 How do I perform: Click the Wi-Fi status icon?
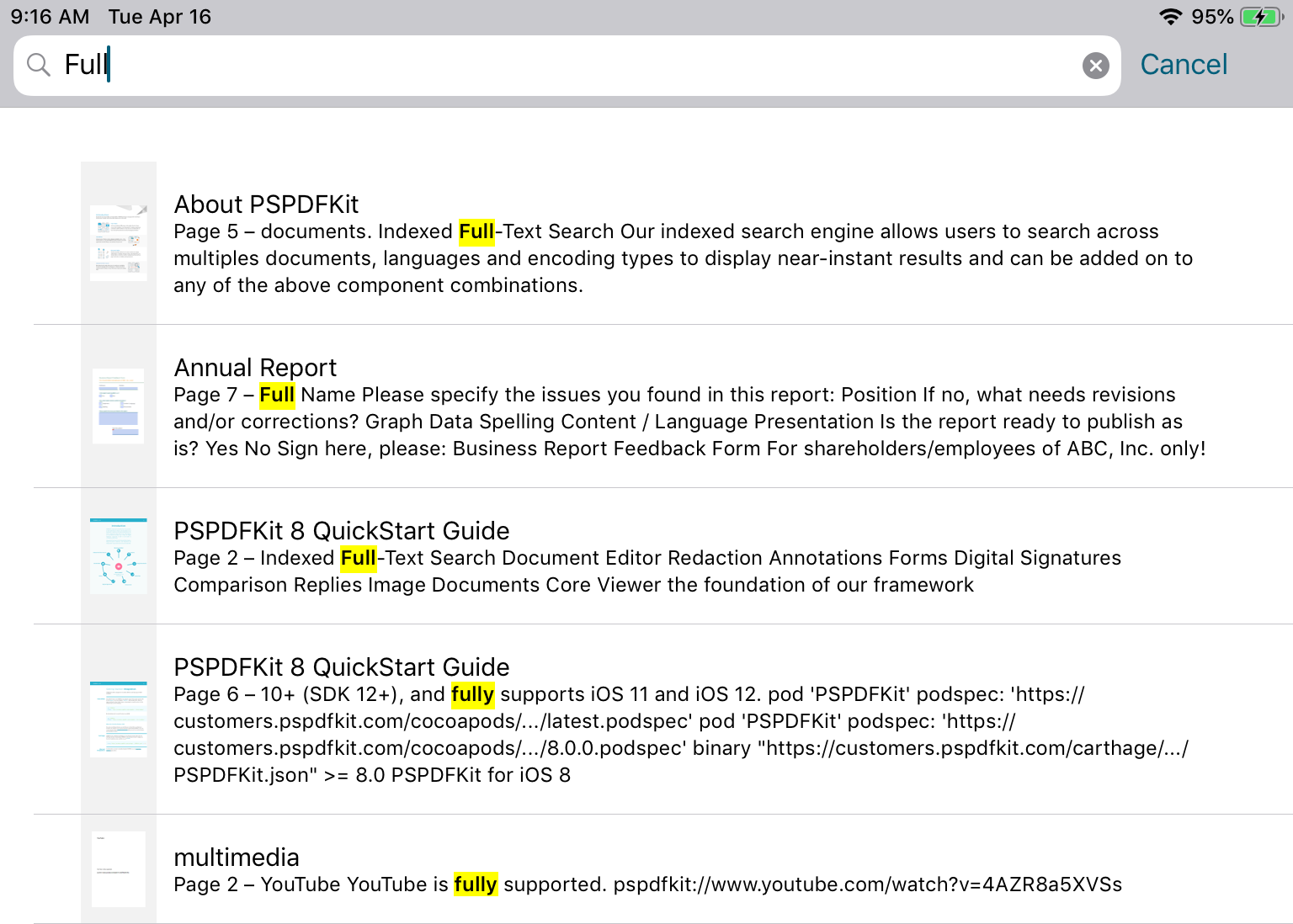1169,15
